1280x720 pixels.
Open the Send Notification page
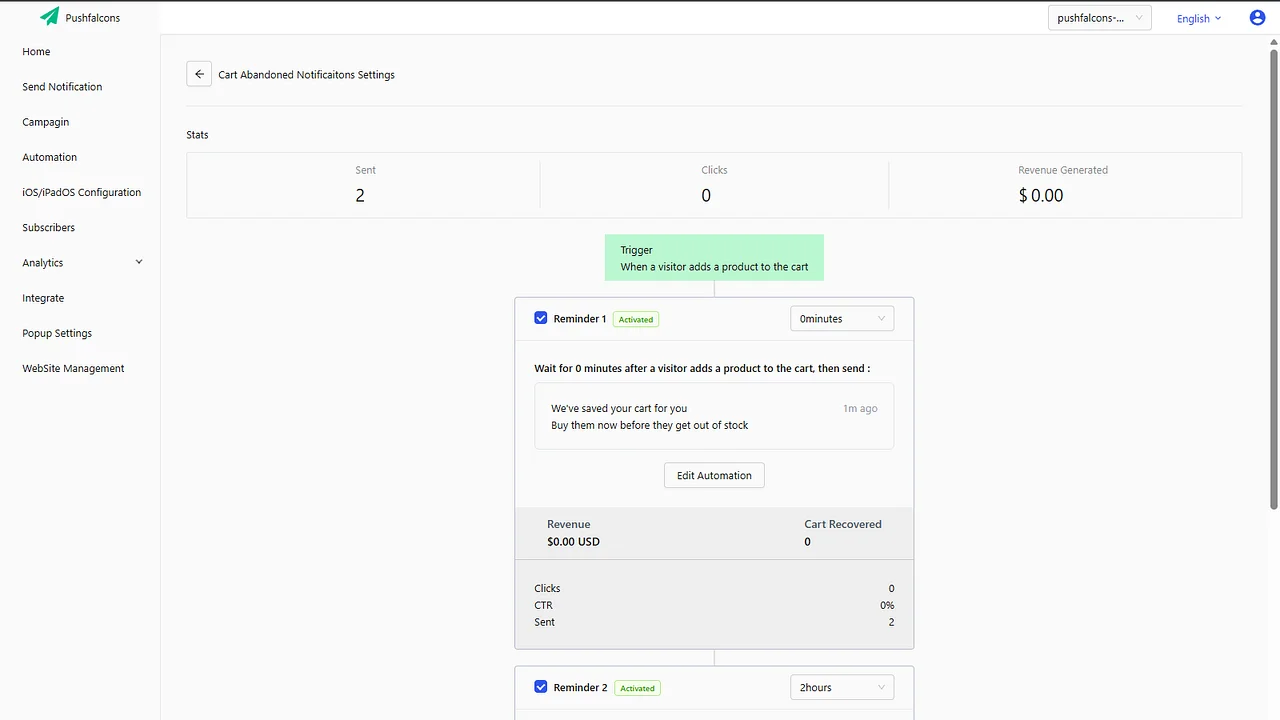tap(62, 86)
